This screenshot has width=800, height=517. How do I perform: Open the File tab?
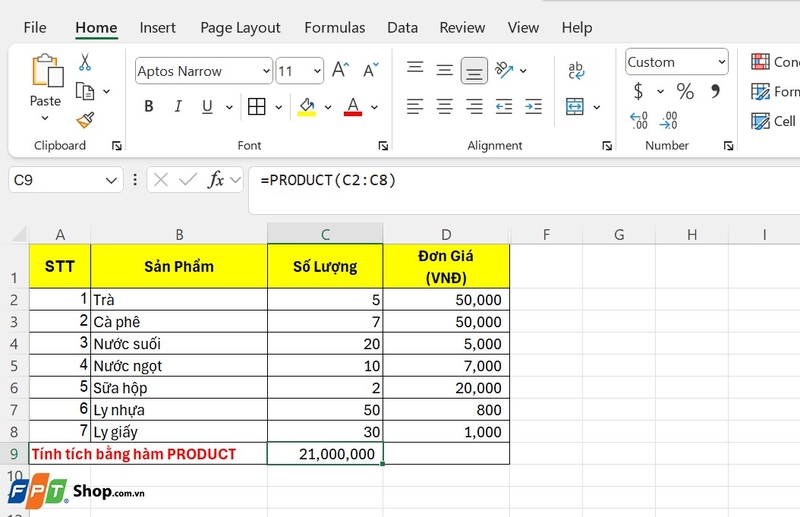click(x=35, y=28)
